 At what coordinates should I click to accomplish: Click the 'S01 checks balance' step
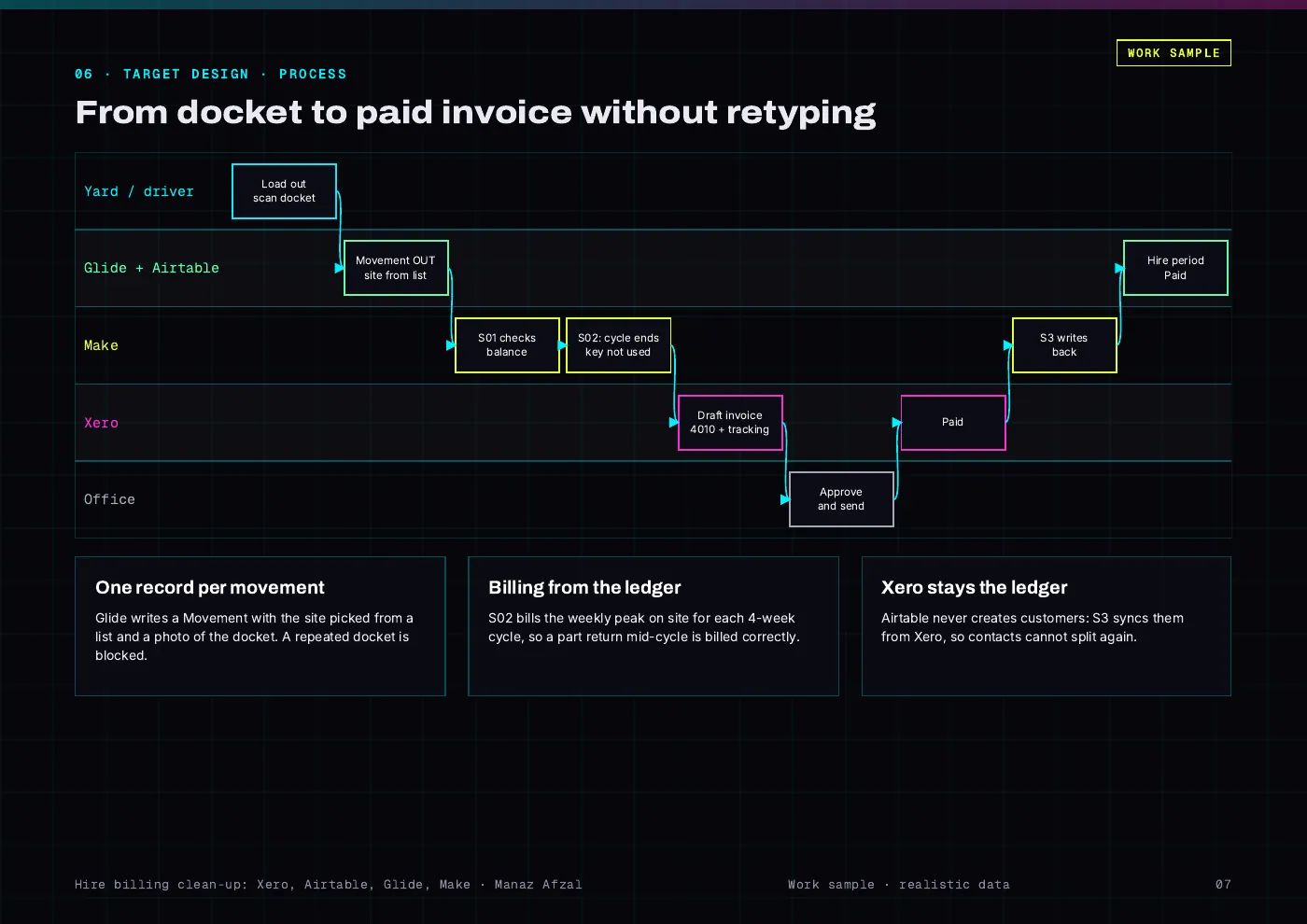(x=507, y=345)
